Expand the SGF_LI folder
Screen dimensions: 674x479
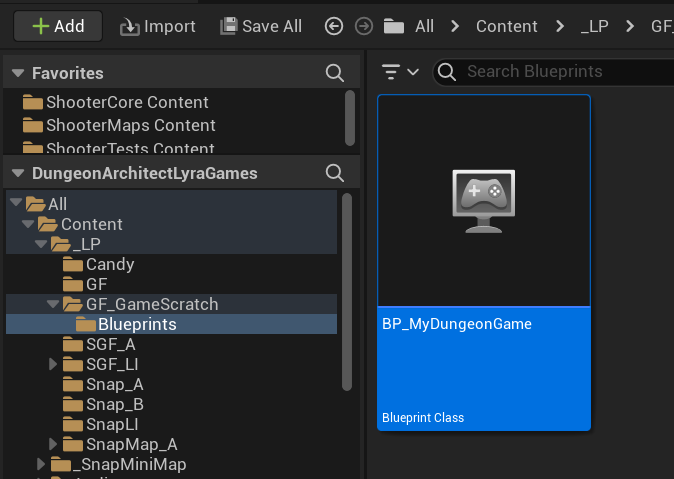[x=54, y=364]
